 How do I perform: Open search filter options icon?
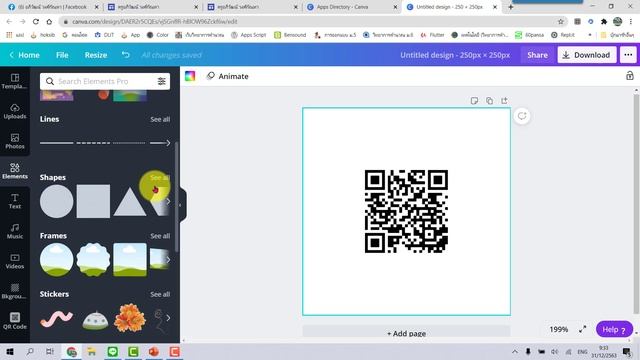162,81
